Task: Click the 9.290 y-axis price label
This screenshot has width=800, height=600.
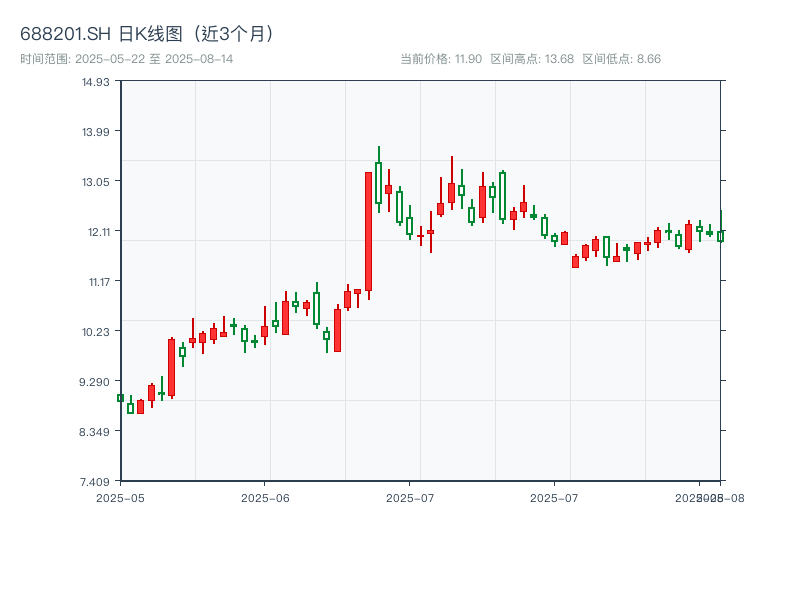Action: point(95,382)
